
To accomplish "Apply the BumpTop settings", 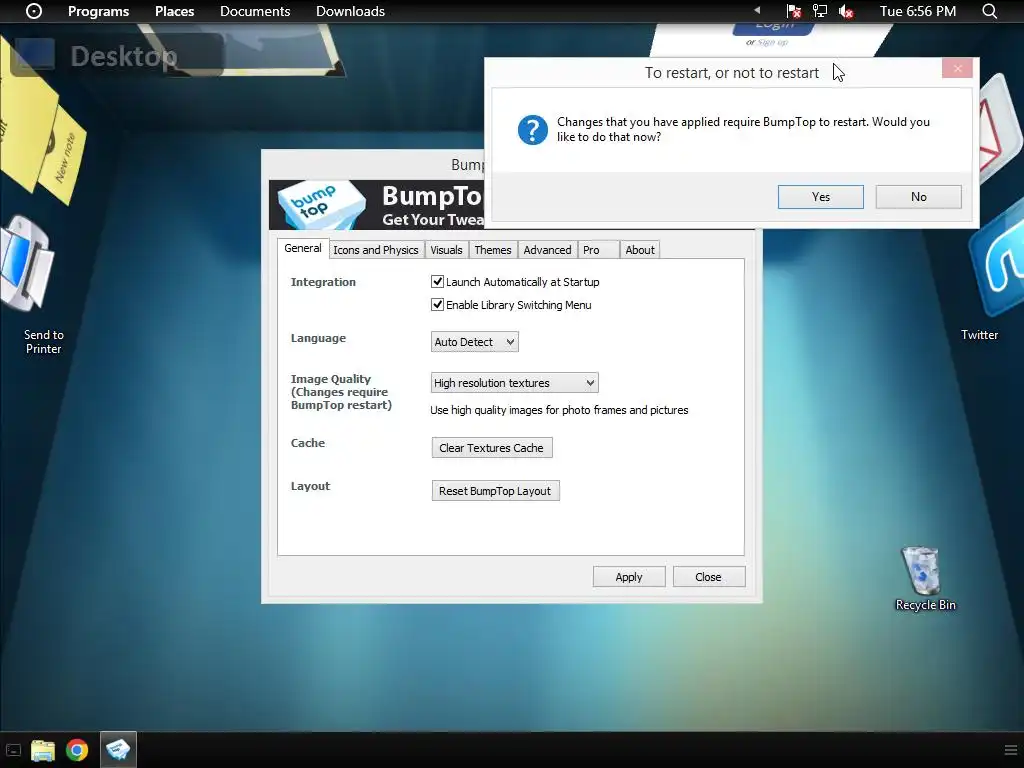I will click(x=629, y=577).
